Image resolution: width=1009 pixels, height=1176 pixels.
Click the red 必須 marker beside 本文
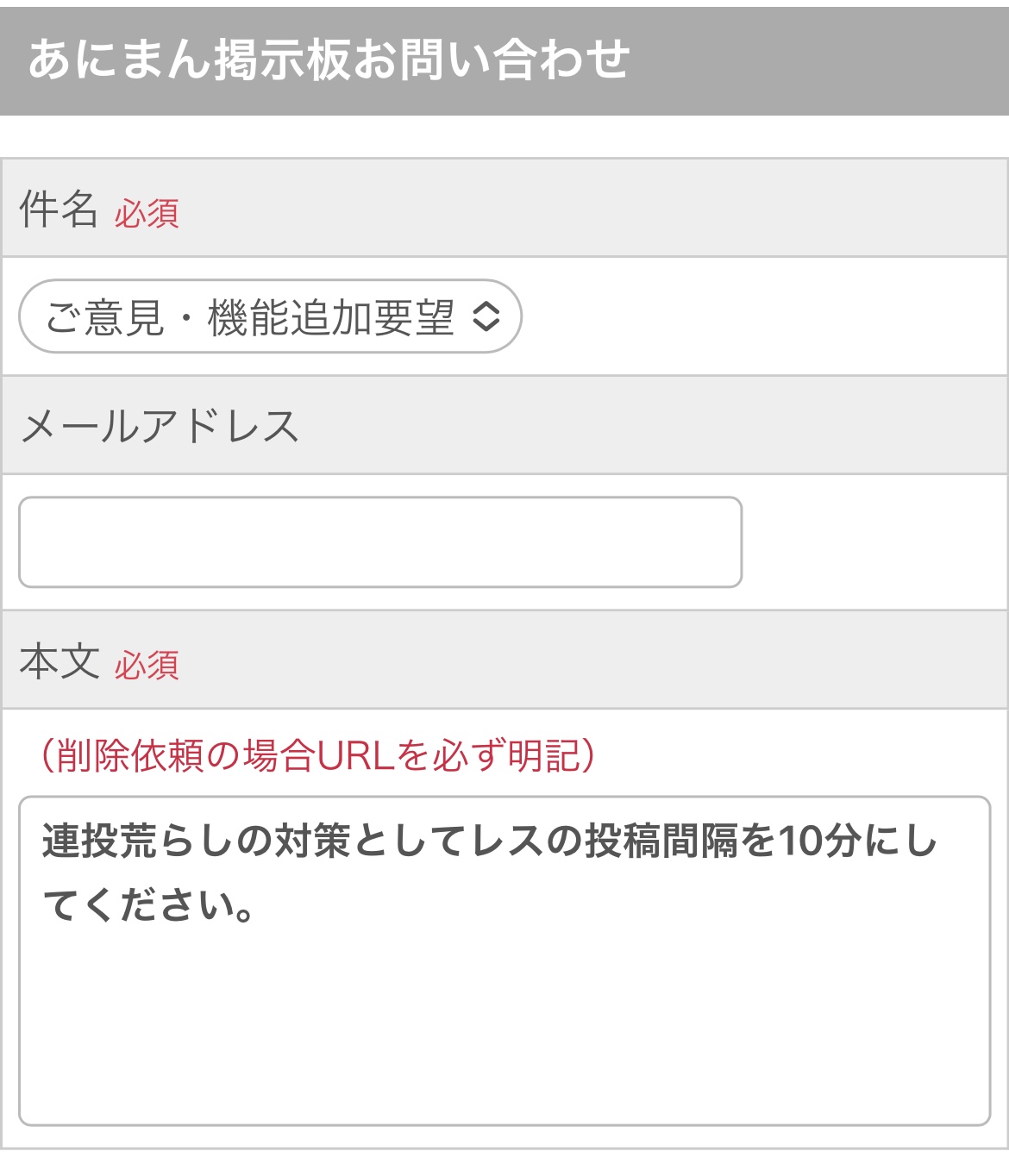click(147, 666)
